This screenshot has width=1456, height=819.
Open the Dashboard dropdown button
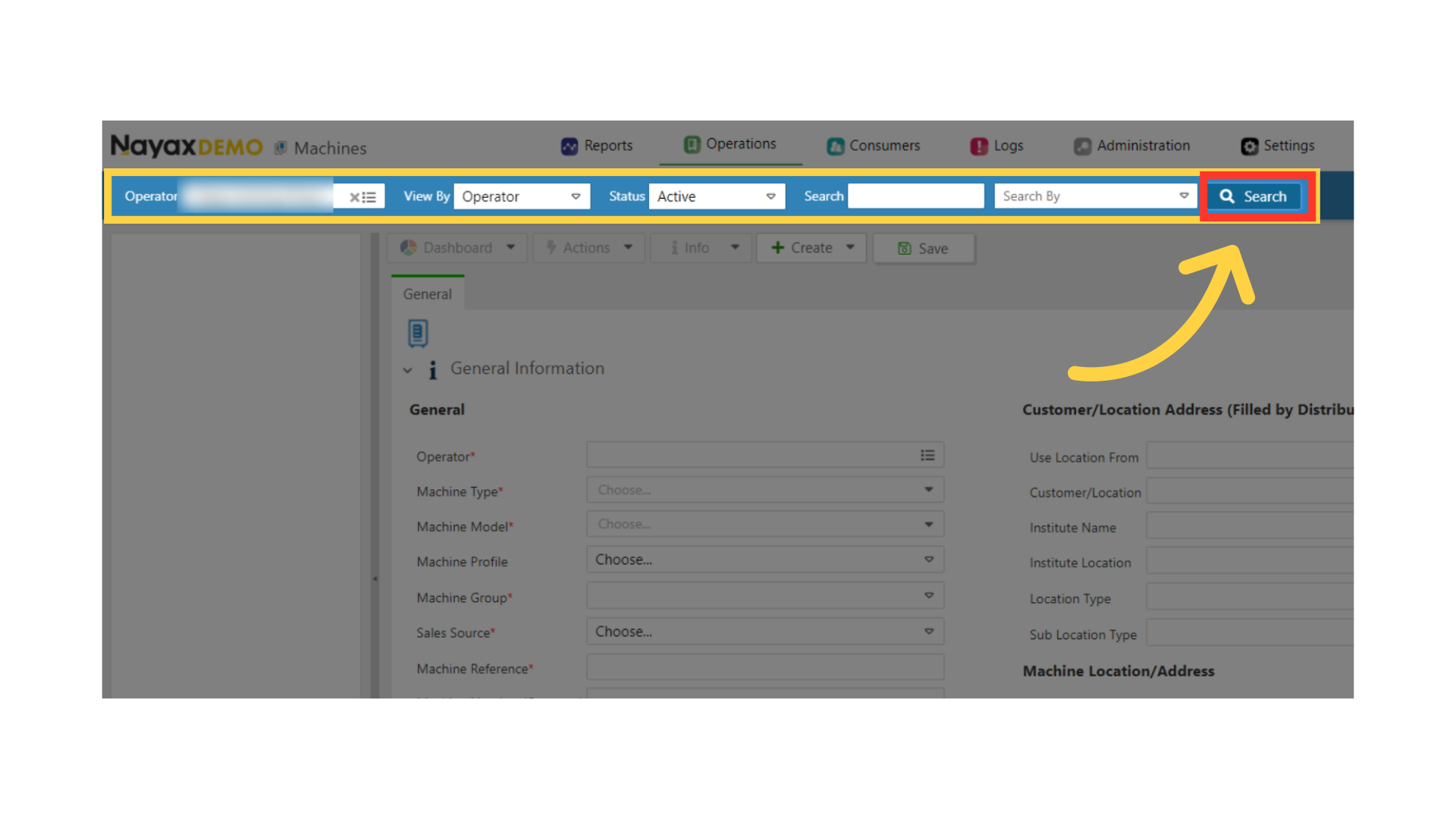tap(457, 248)
